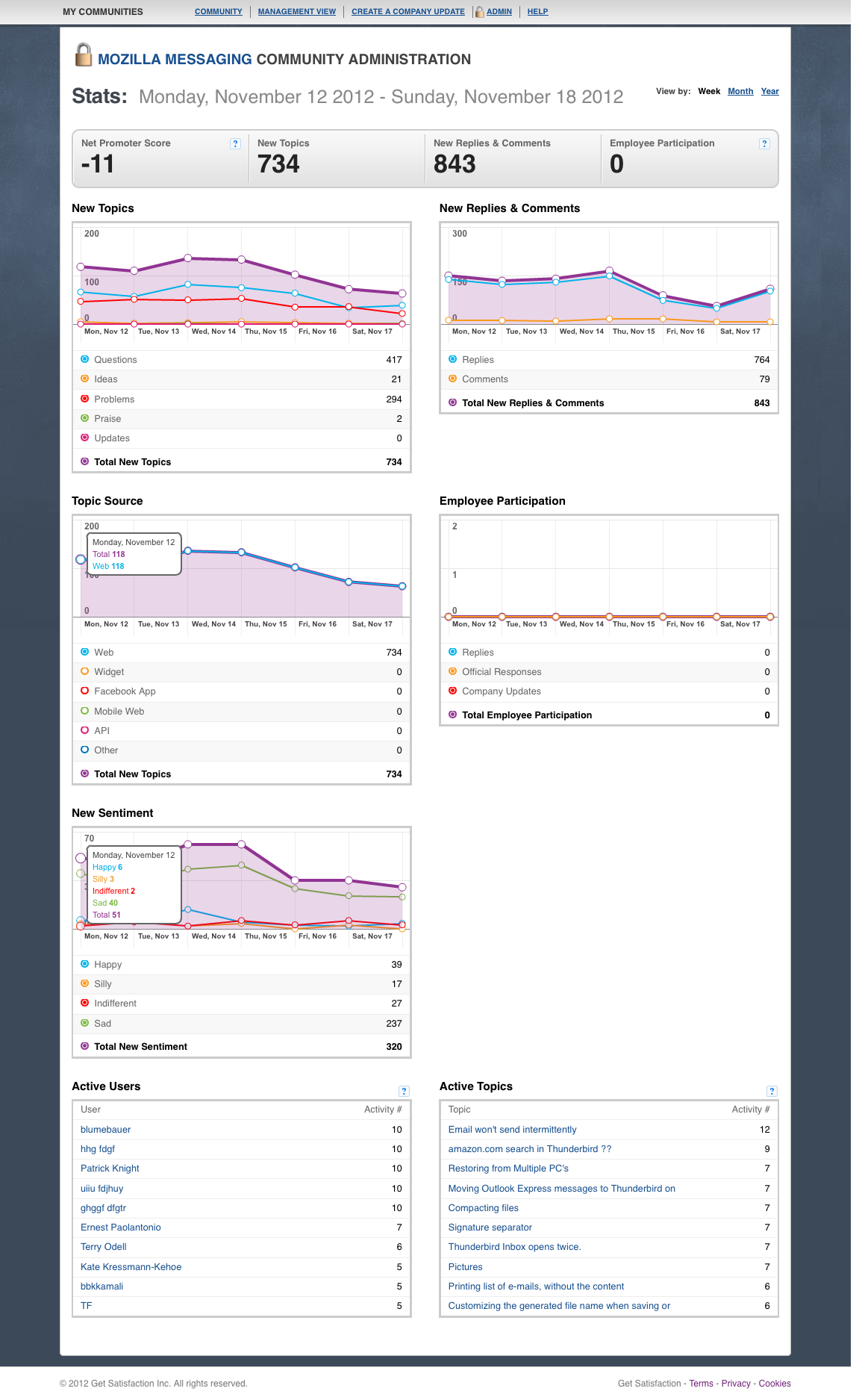Viewport: 862px width, 1400px height.
Task: Click Terms link in footer
Action: click(701, 1384)
